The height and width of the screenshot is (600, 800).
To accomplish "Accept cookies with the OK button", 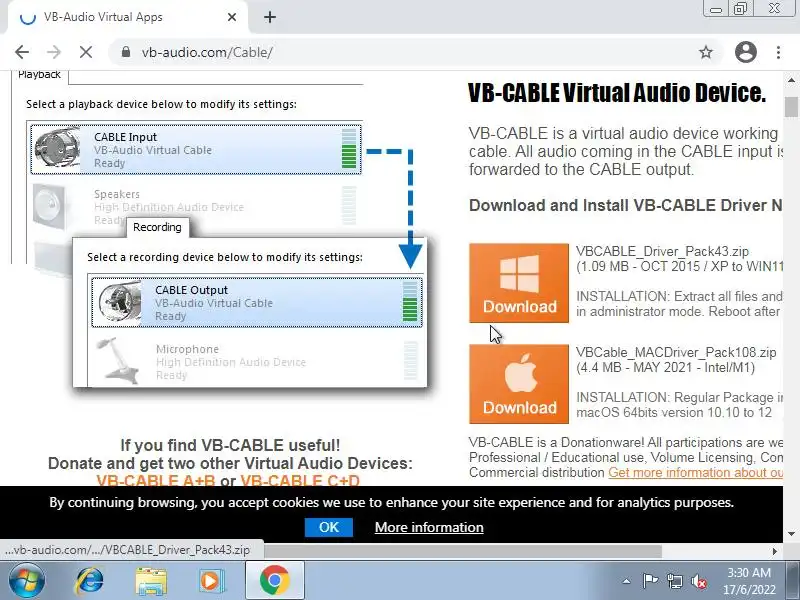I will (329, 527).
